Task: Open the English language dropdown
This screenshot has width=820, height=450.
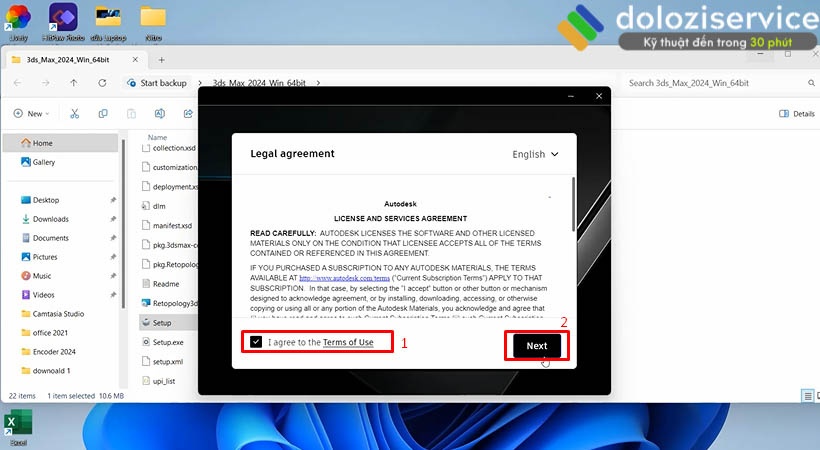Action: point(535,154)
